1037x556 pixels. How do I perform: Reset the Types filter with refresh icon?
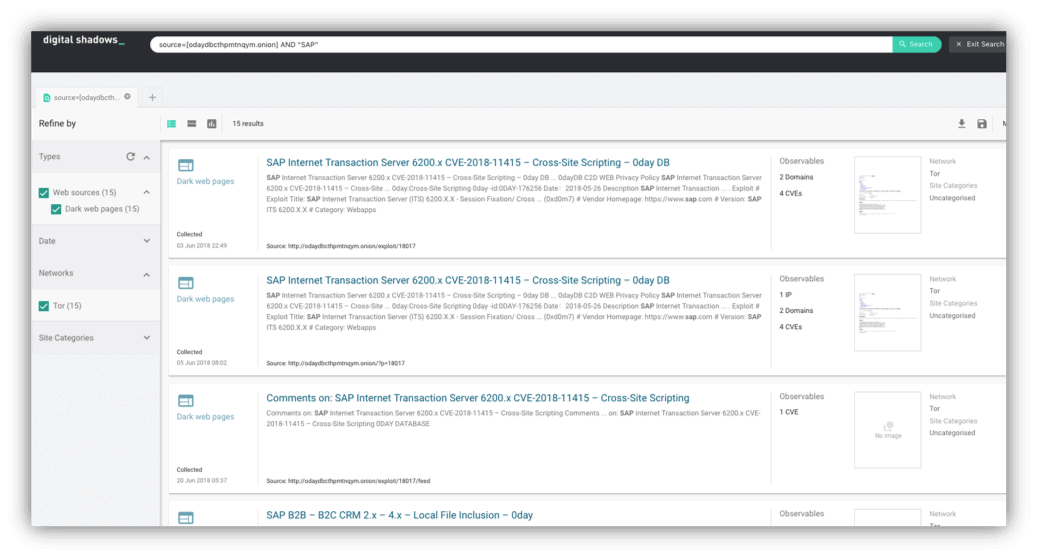point(130,157)
